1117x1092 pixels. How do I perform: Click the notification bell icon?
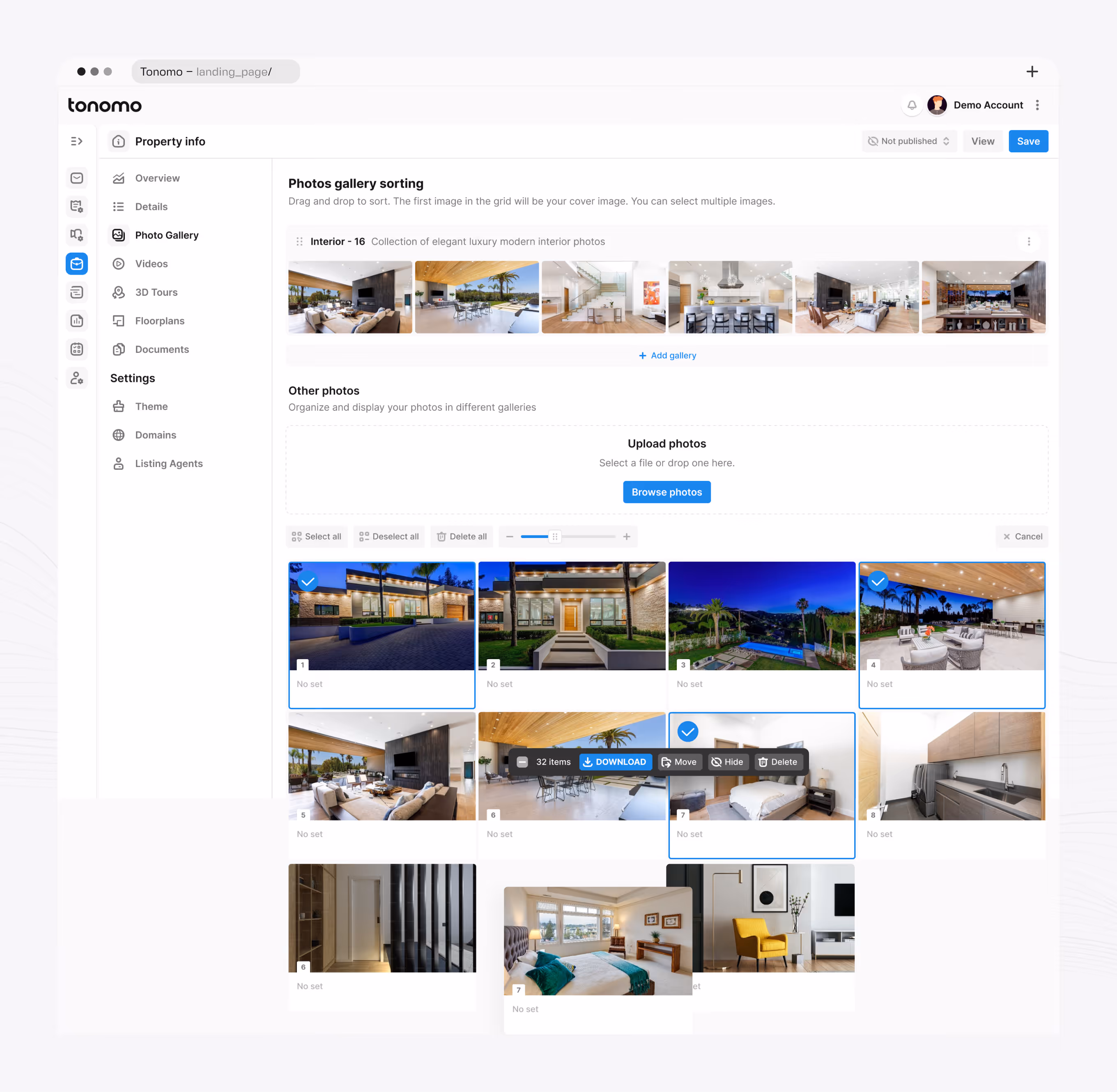point(912,105)
